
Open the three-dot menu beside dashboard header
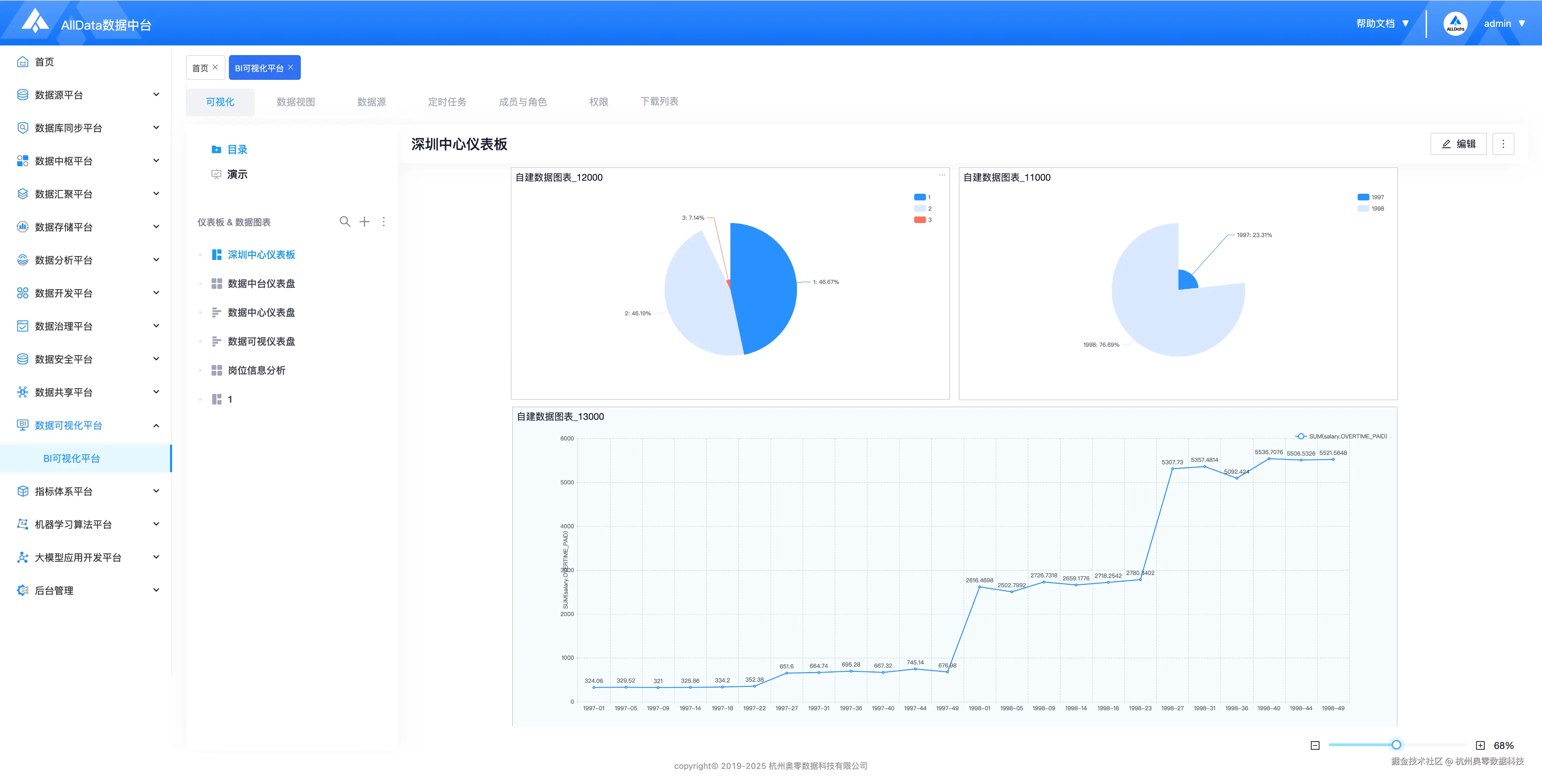384,221
